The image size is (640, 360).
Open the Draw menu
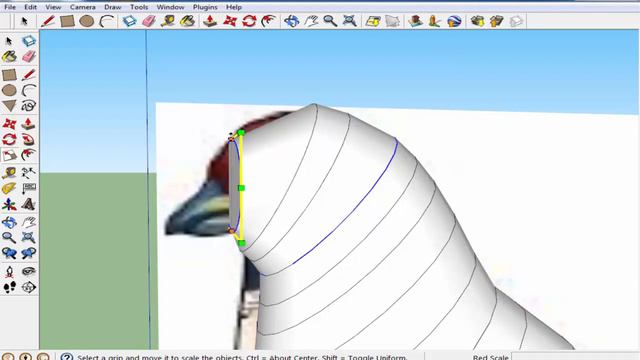[112, 7]
